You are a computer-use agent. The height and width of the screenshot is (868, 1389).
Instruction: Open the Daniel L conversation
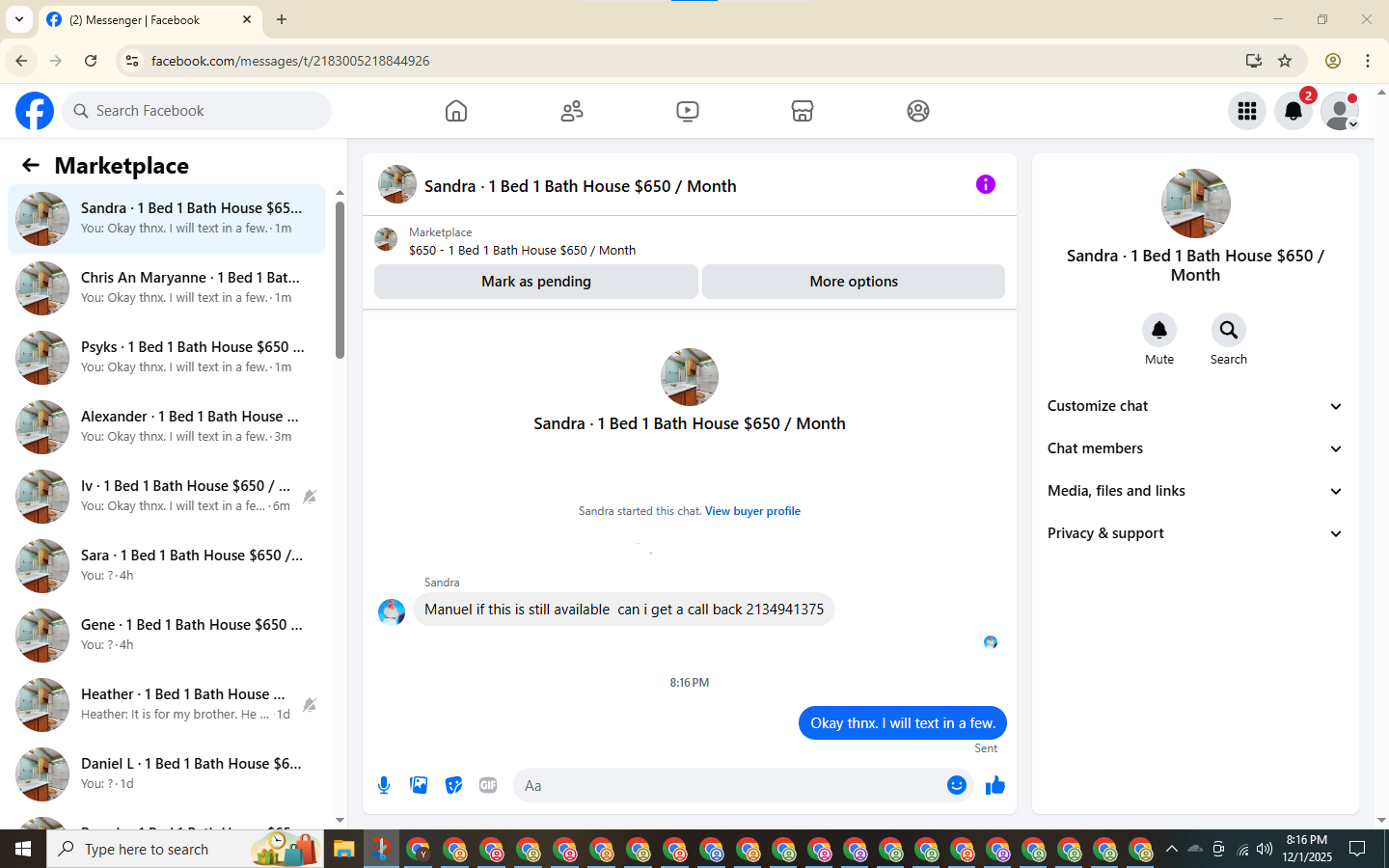tap(166, 774)
